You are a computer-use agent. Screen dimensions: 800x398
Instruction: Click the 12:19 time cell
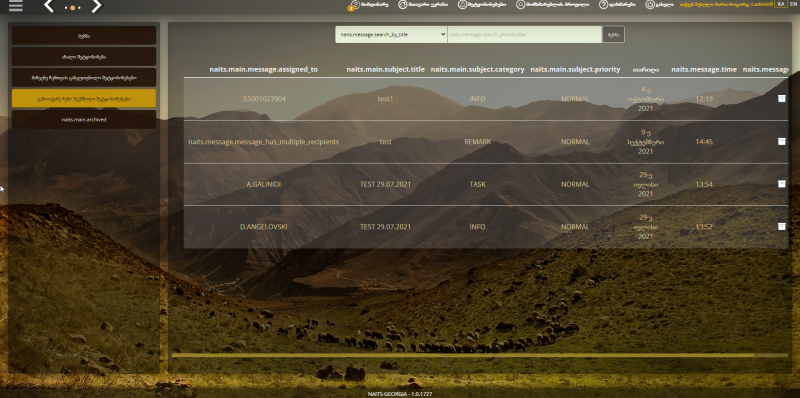pyautogui.click(x=704, y=99)
